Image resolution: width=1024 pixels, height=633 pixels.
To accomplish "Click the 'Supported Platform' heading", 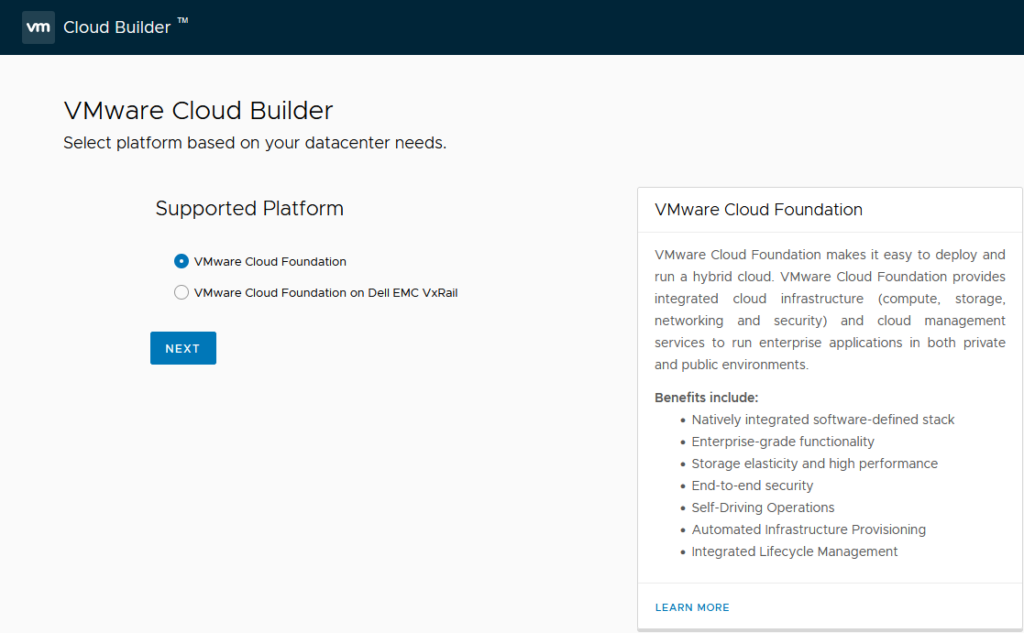I will coord(249,208).
